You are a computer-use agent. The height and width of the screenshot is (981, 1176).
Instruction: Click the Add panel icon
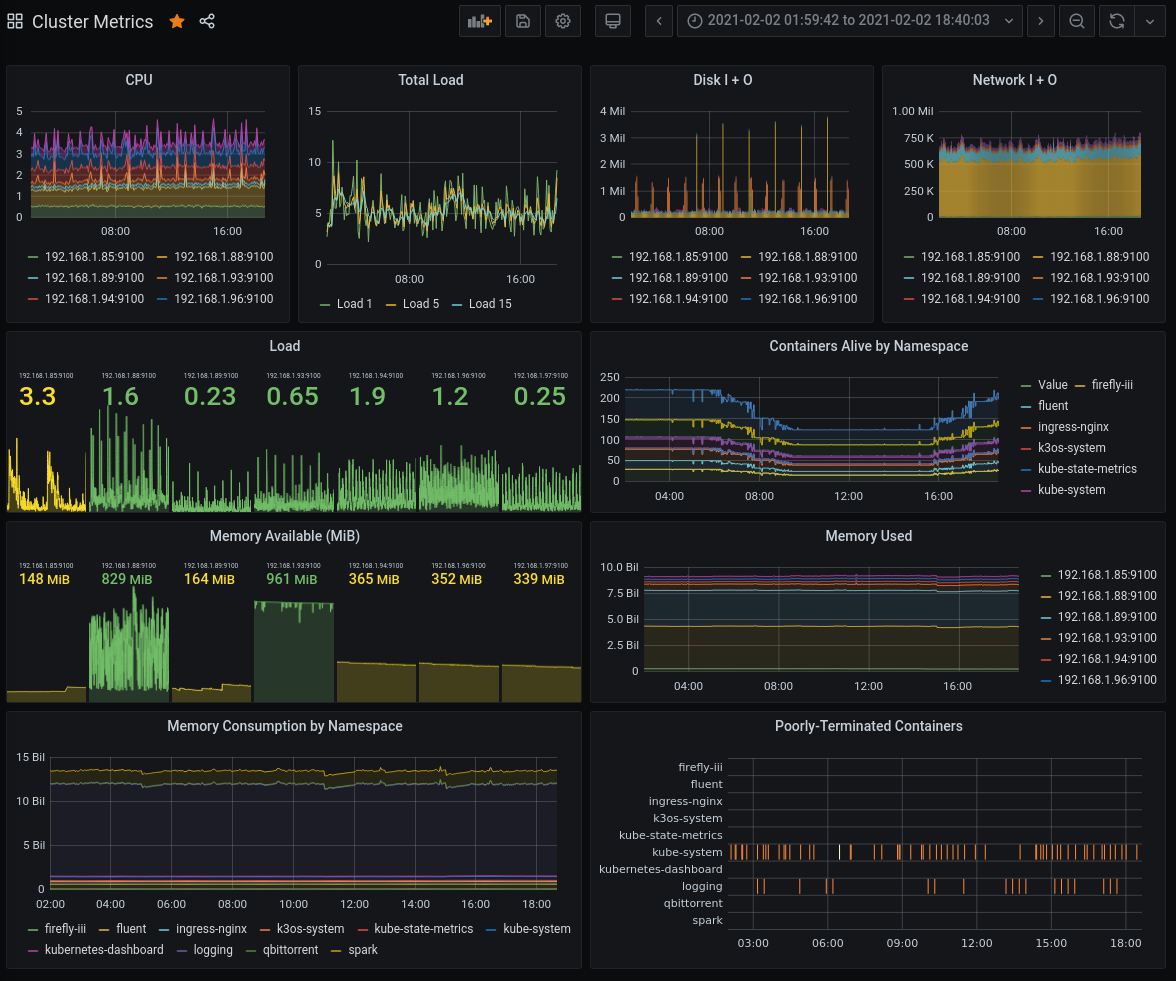pos(480,21)
